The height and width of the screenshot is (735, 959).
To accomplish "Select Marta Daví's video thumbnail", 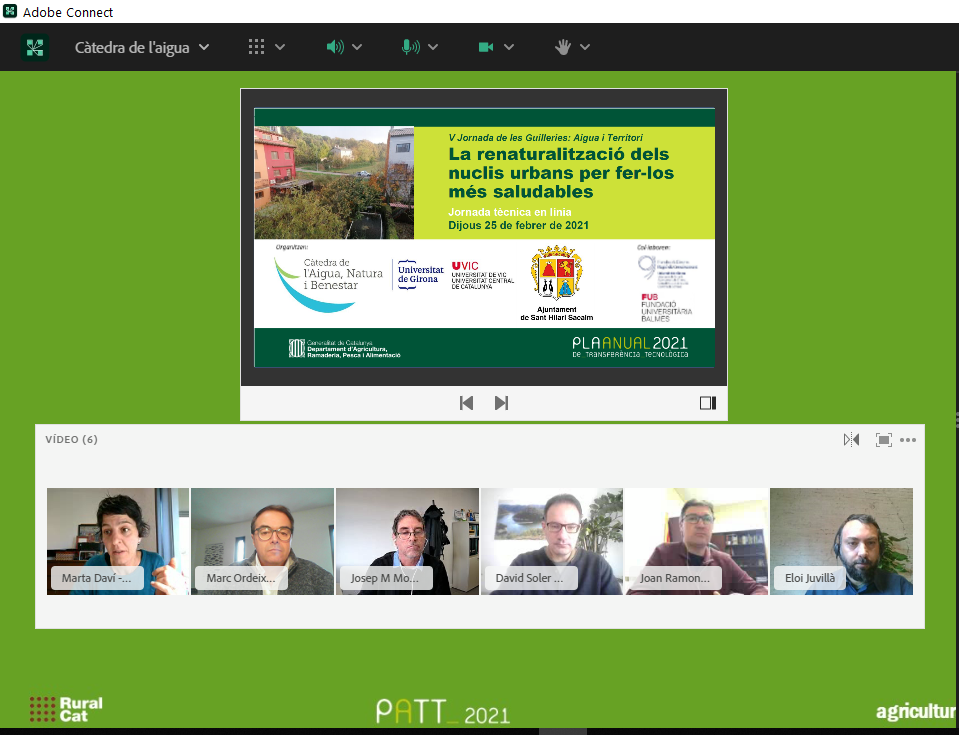I will pos(117,541).
